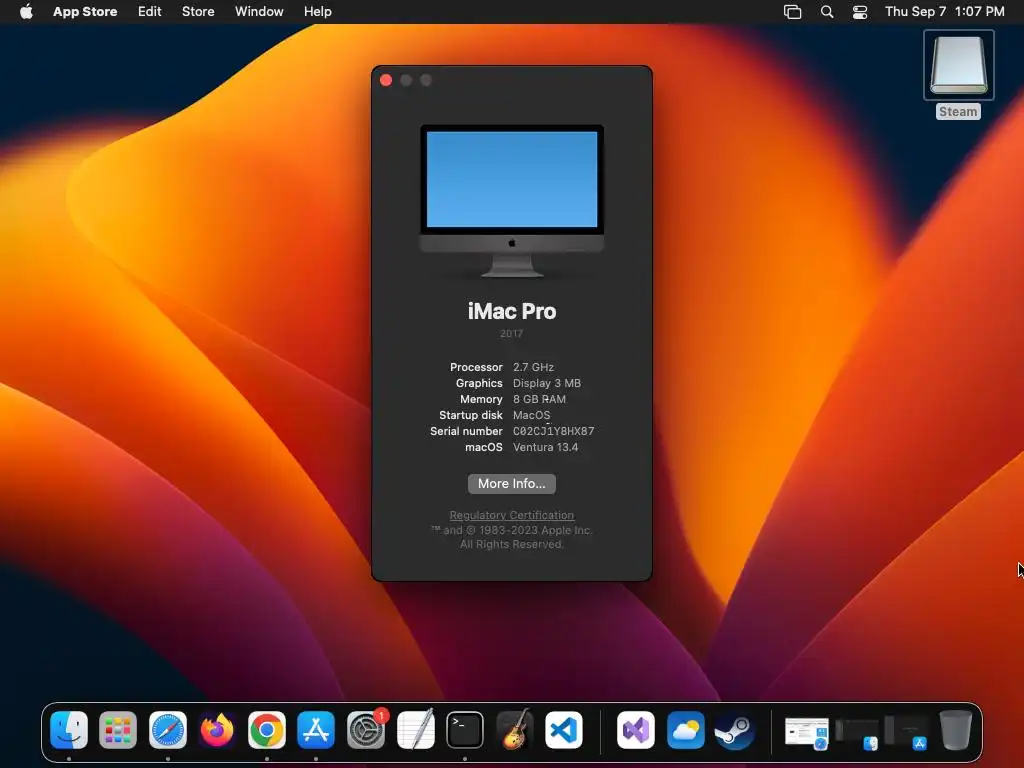Screen dimensions: 1024x768
Task: Open Control Center in menu bar
Action: 860,12
